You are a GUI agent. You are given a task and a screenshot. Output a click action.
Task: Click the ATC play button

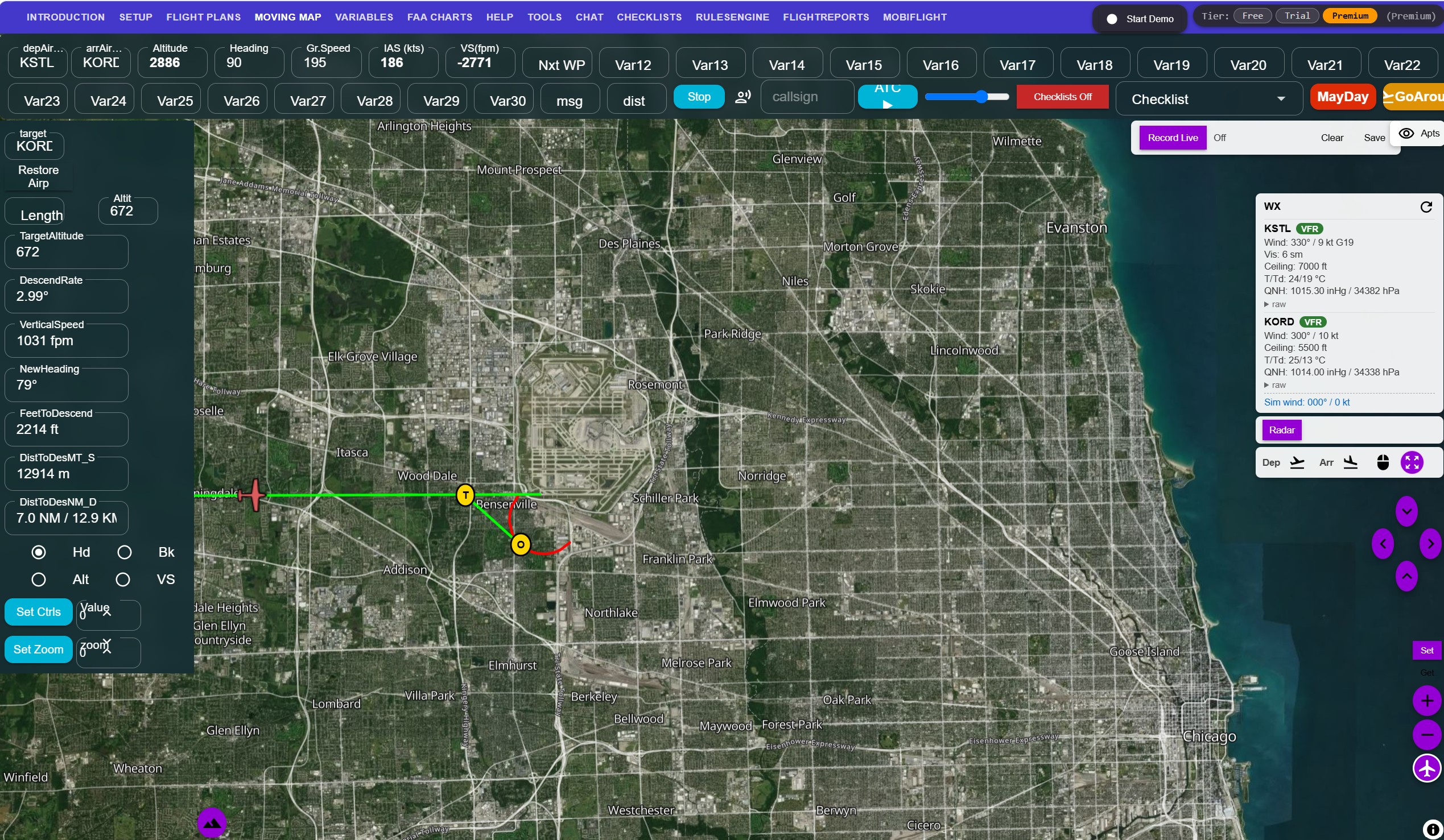coord(888,97)
